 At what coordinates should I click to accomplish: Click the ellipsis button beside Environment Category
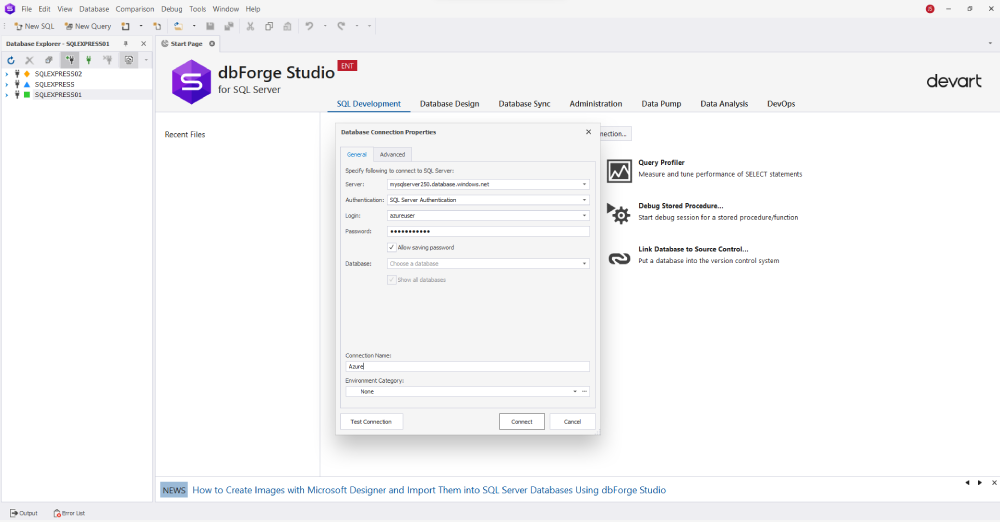tap(584, 392)
